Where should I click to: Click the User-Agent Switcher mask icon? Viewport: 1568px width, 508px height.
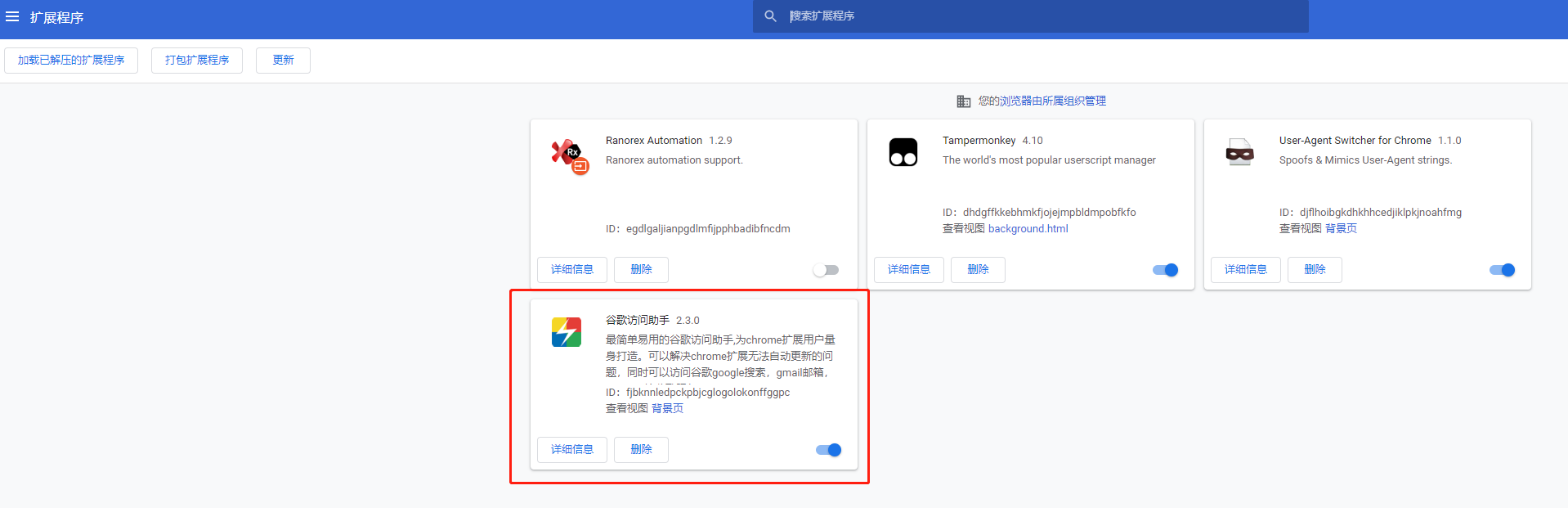[1240, 152]
